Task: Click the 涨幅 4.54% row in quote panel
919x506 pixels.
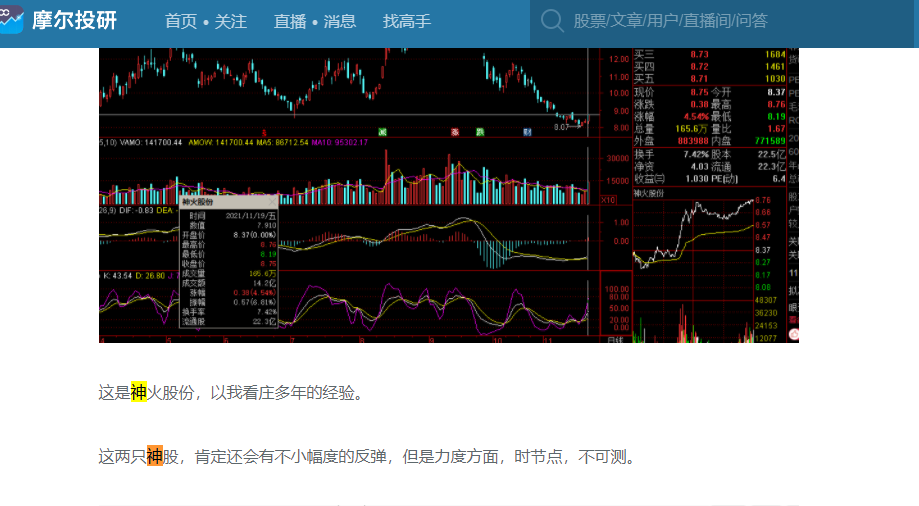Action: pyautogui.click(x=671, y=117)
